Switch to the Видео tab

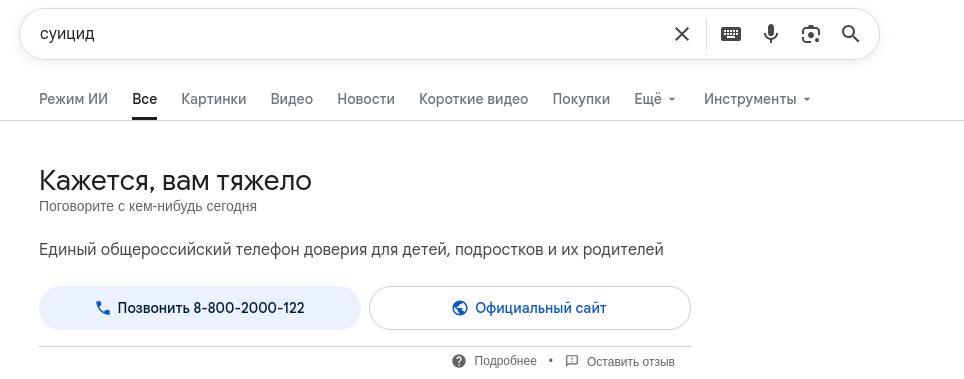[x=291, y=99]
